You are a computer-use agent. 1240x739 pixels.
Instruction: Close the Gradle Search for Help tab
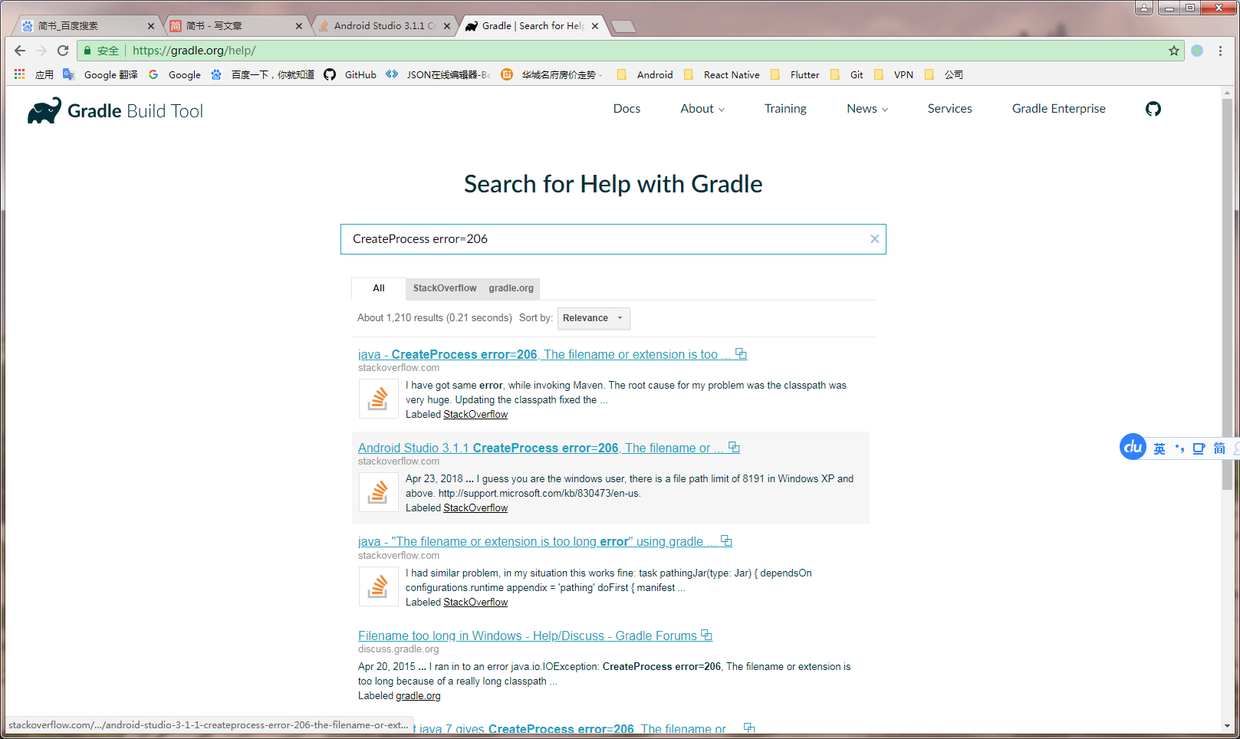point(595,26)
